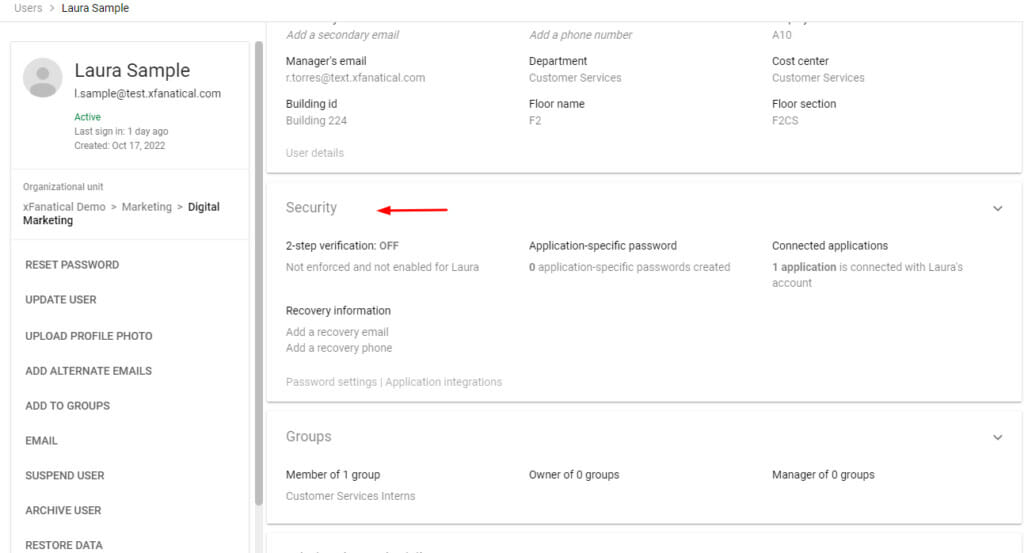
Task: Click '1 application is connected' text
Action: (867, 274)
